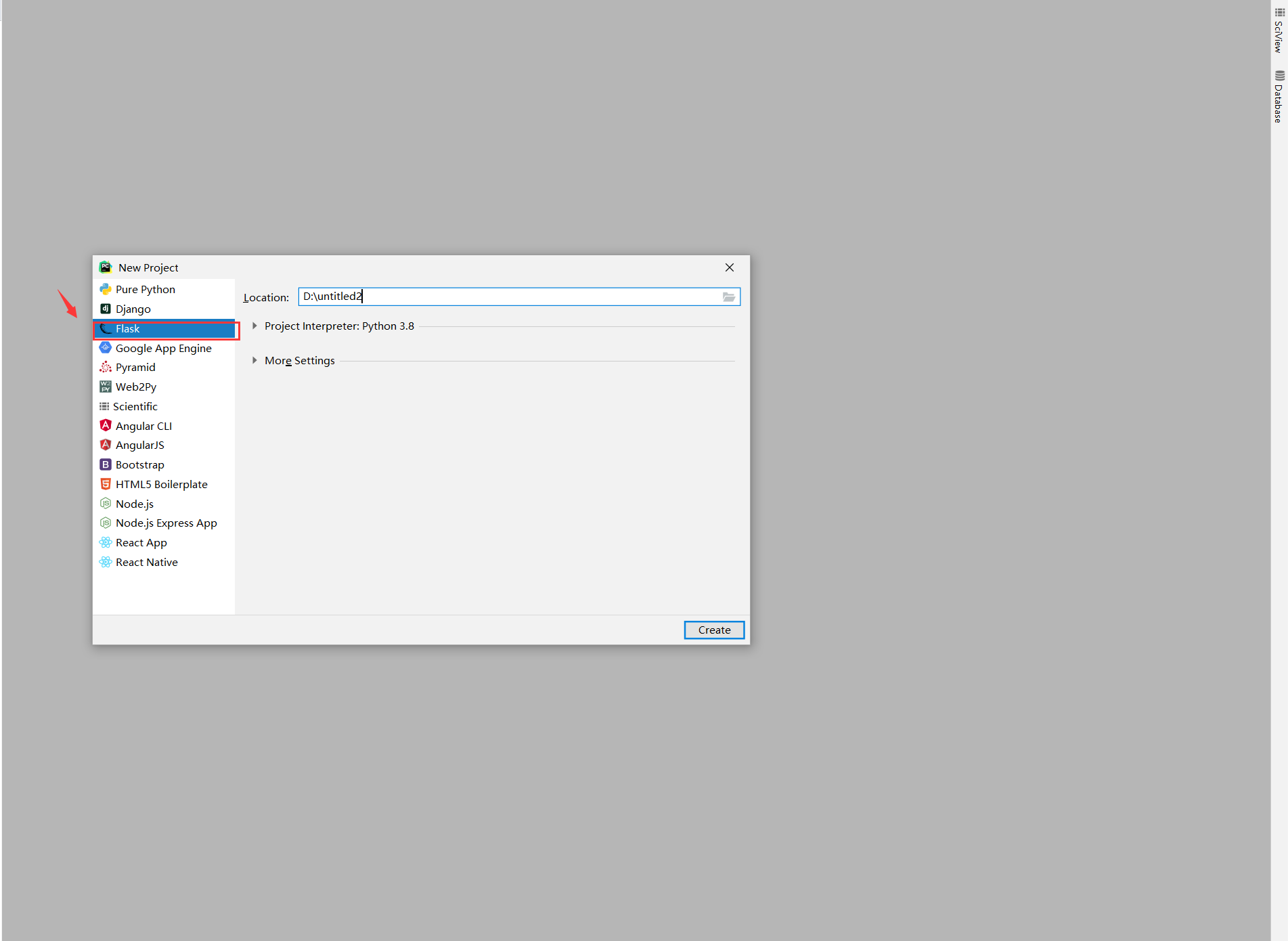1288x941 pixels.
Task: Click the Pyramid framework icon
Action: pyautogui.click(x=106, y=367)
